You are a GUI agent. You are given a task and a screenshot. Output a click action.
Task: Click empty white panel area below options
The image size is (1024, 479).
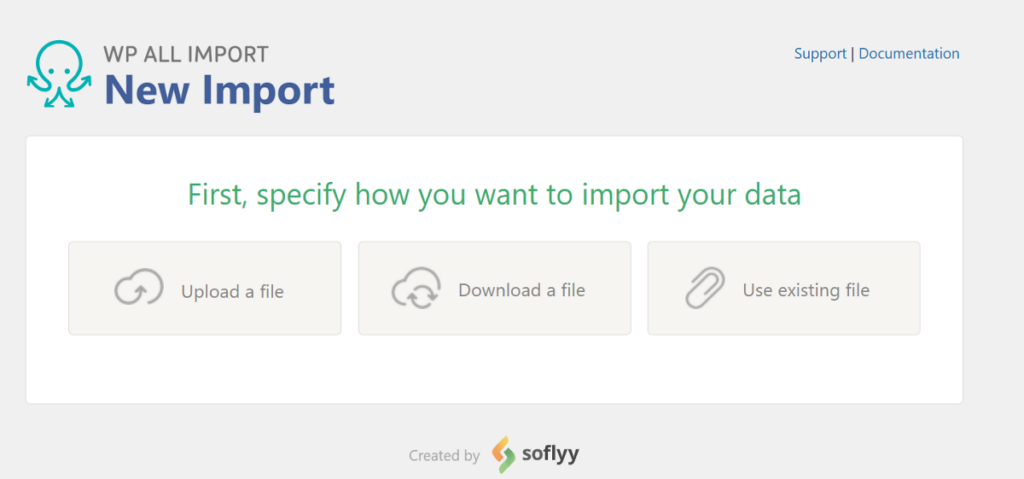pos(494,370)
